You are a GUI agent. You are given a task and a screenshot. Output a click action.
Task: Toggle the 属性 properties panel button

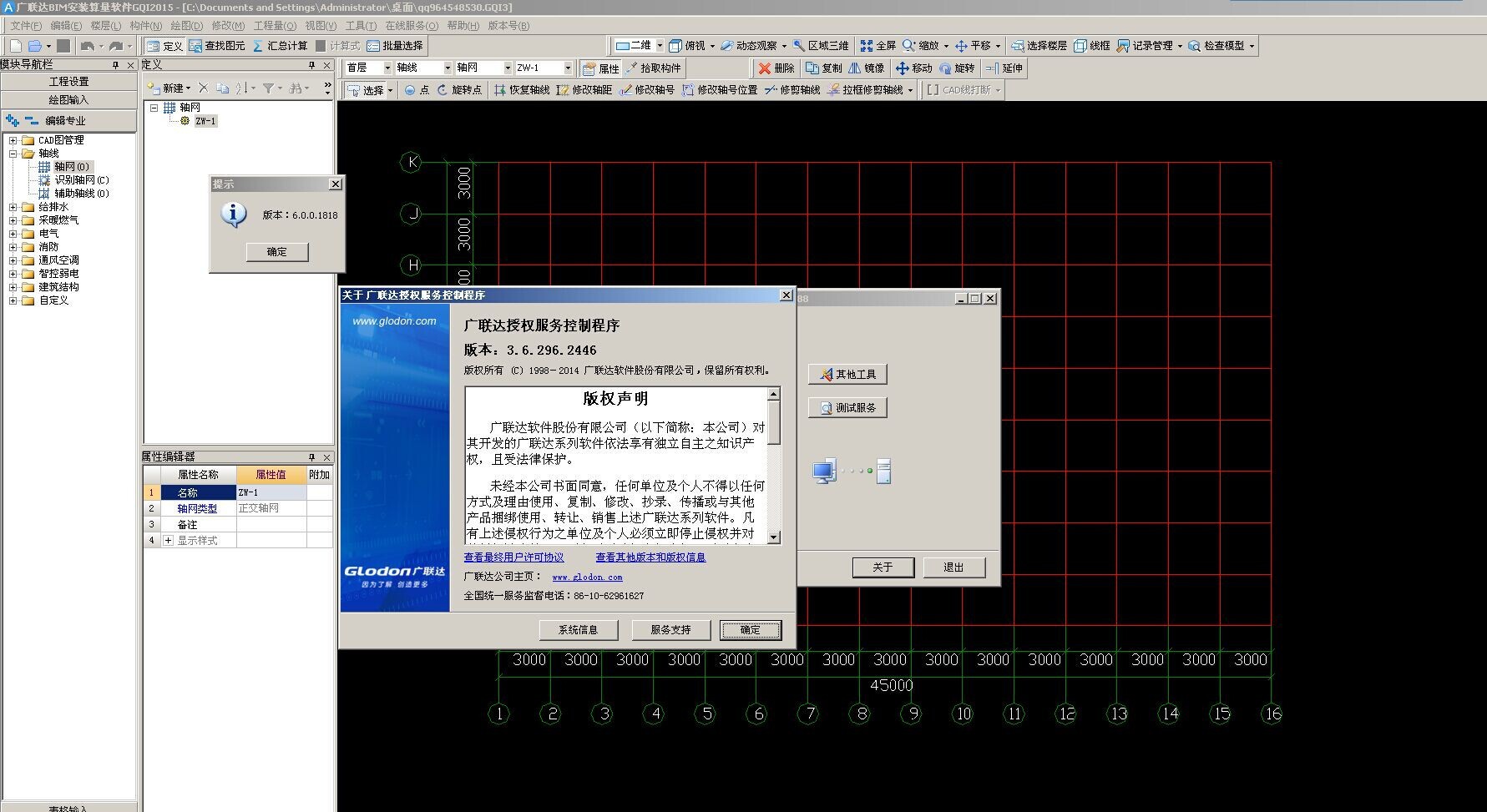click(600, 68)
